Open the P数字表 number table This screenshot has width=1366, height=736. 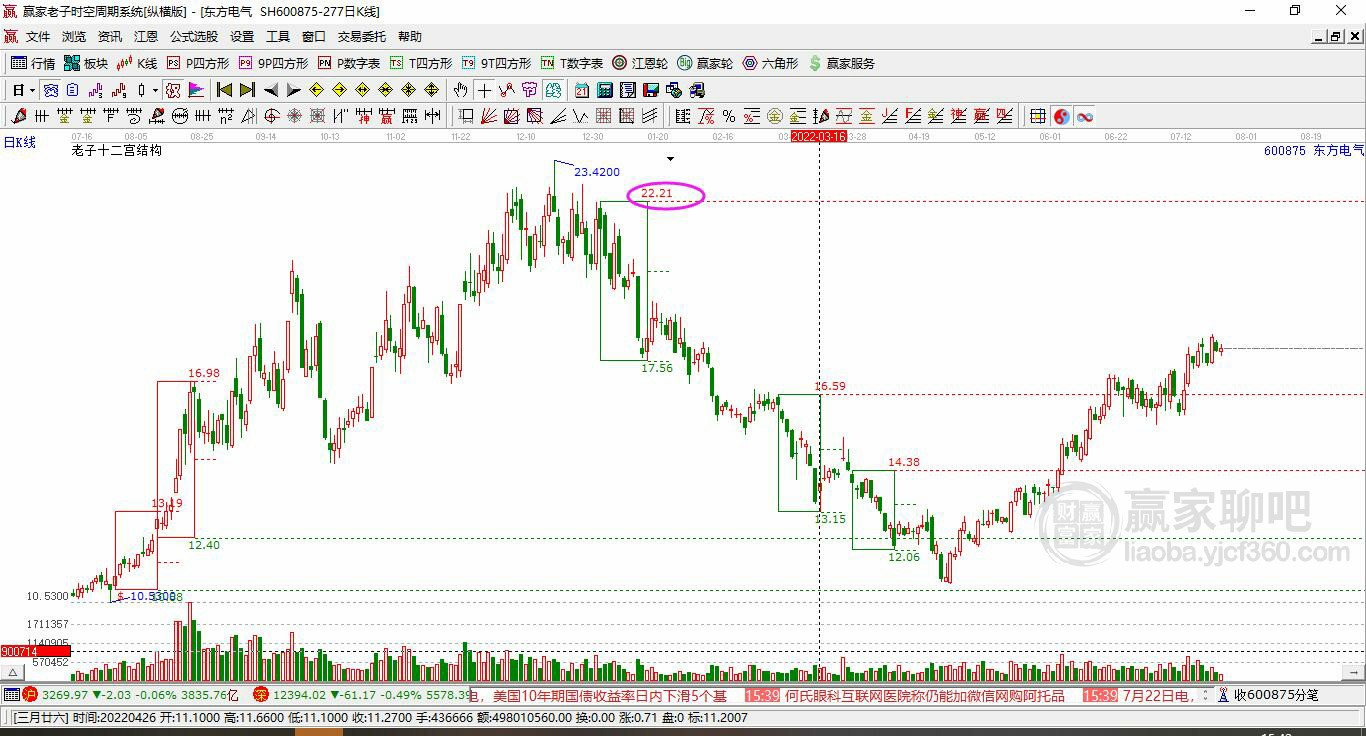pos(349,63)
